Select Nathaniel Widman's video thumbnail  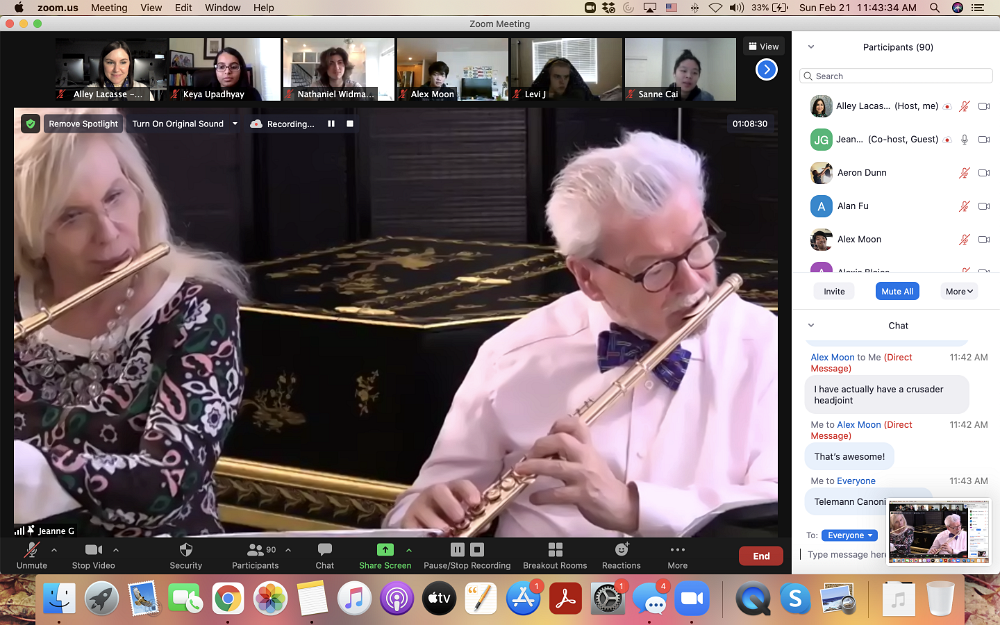click(338, 70)
